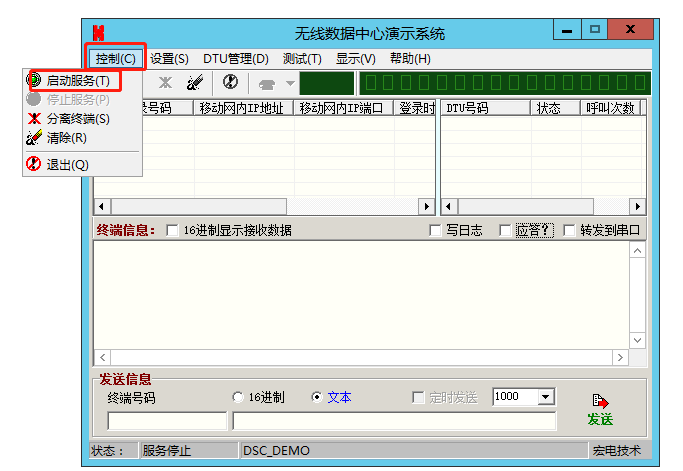Open the 控制(C) menu
Screen dimensions: 683x471
pyautogui.click(x=115, y=58)
